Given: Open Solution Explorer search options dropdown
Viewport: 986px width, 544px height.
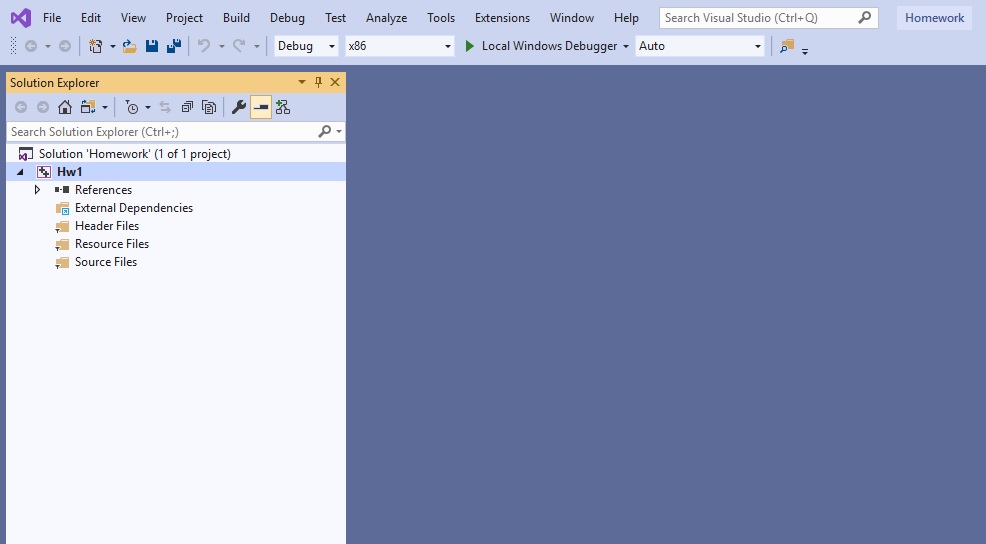Looking at the screenshot, I should [339, 131].
